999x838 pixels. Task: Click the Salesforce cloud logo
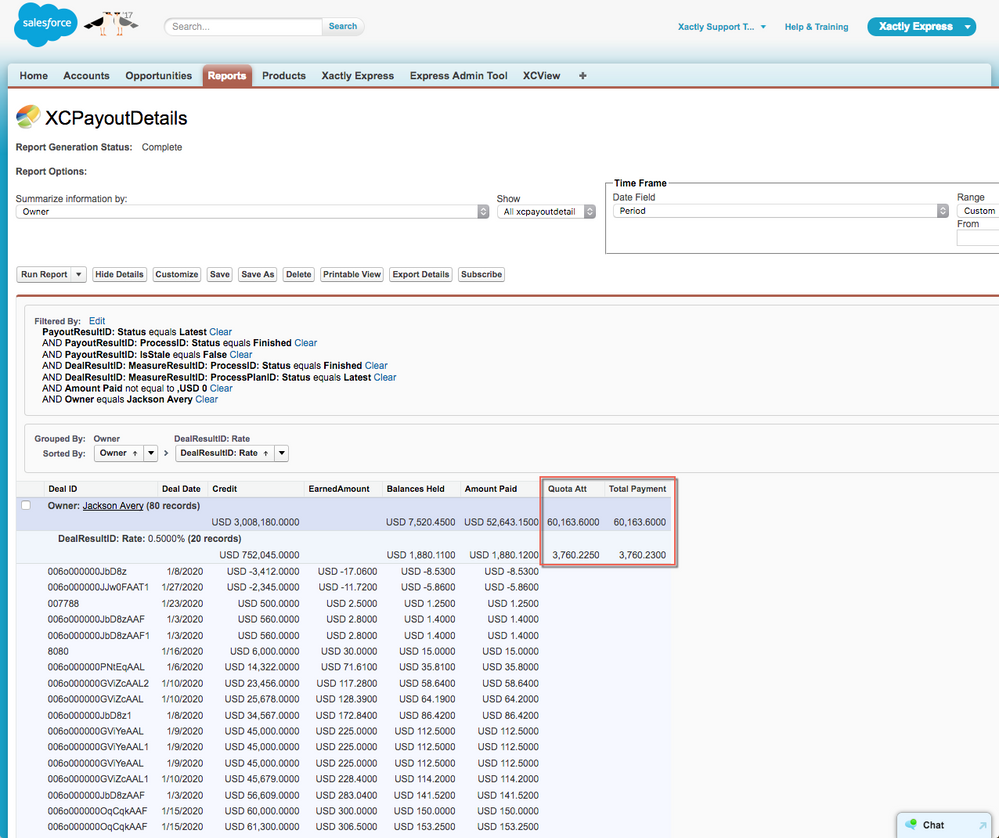(45, 24)
